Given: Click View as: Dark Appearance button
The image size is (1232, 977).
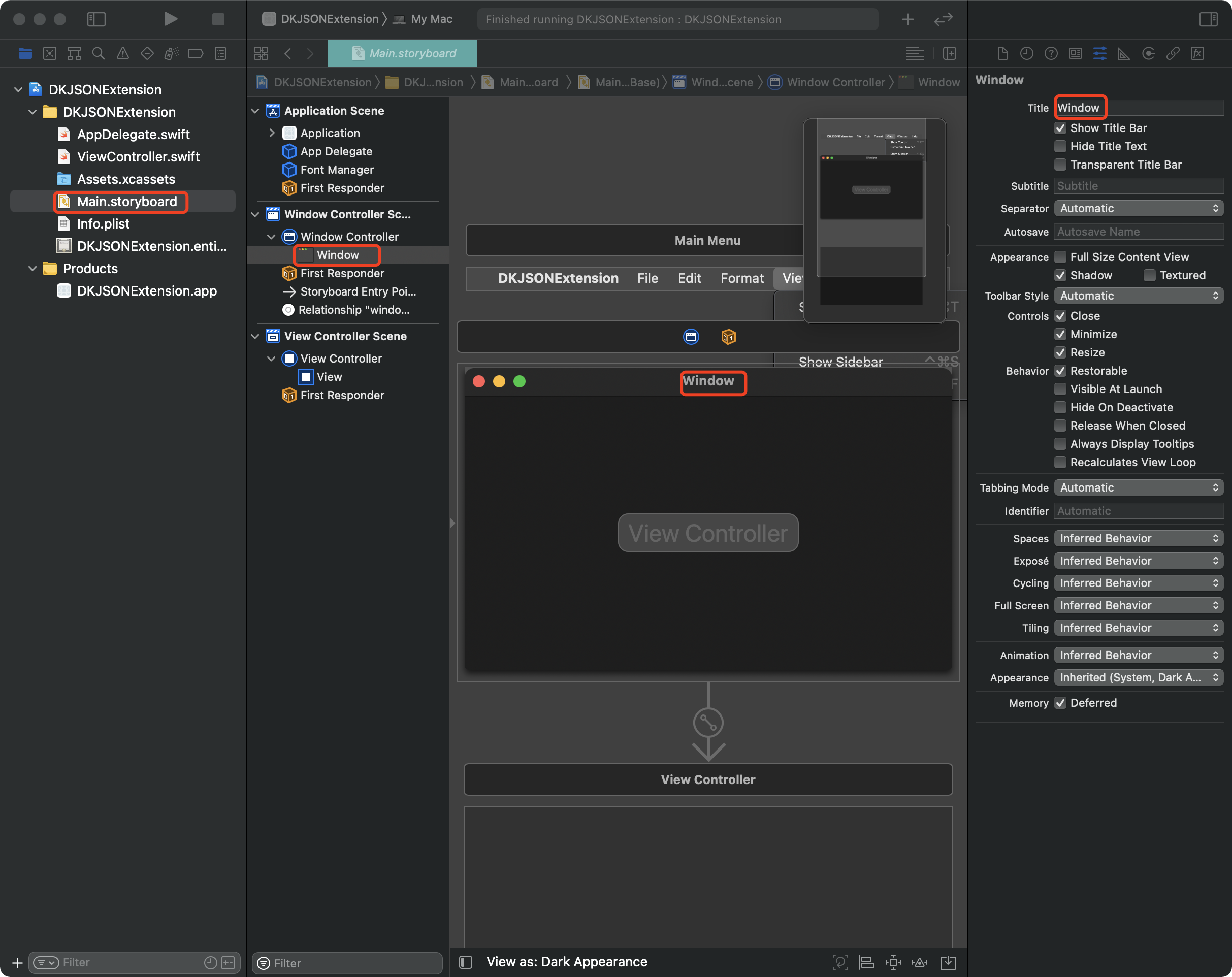Looking at the screenshot, I should [566, 962].
